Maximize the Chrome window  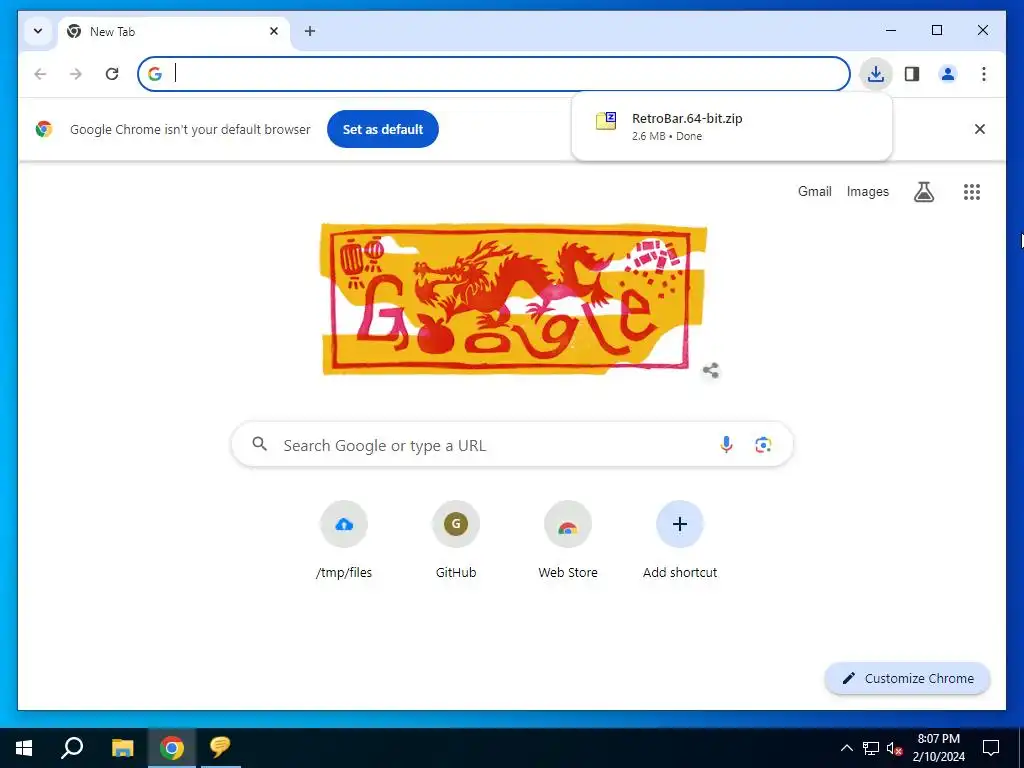coord(936,30)
